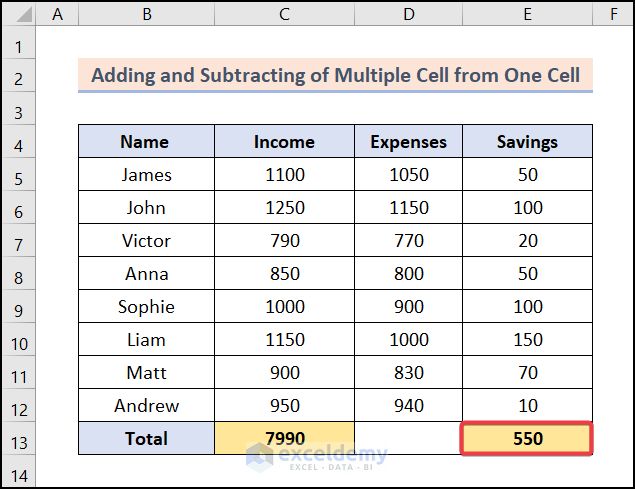Select Andrew's expenses value 940
The image size is (635, 489).
coord(408,406)
